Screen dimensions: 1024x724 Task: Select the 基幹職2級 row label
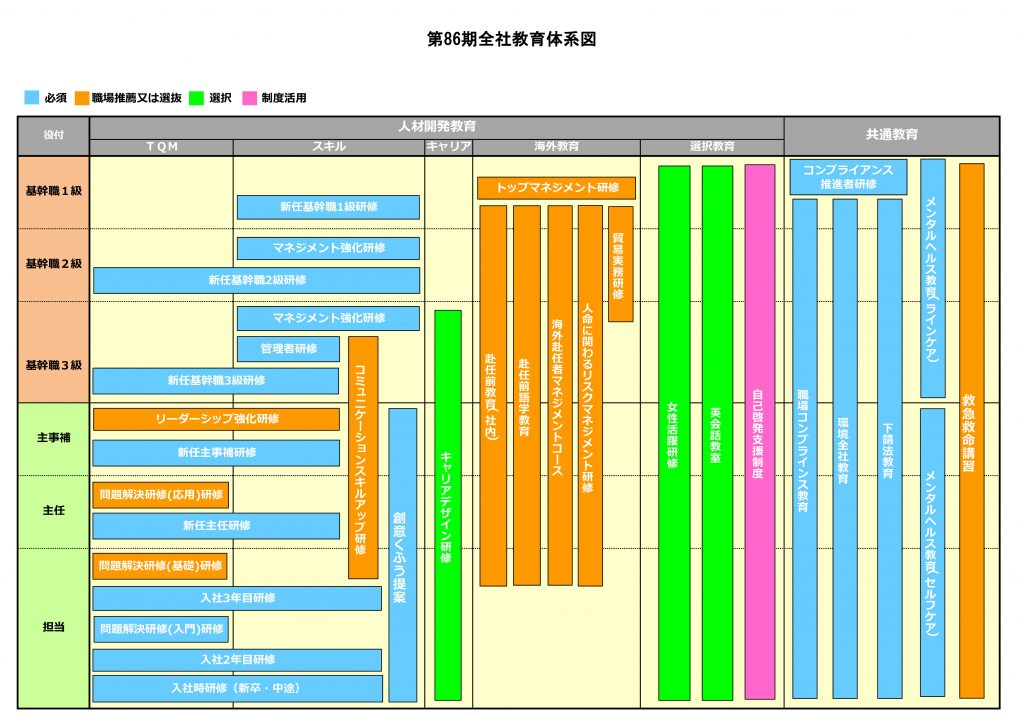(x=54, y=264)
